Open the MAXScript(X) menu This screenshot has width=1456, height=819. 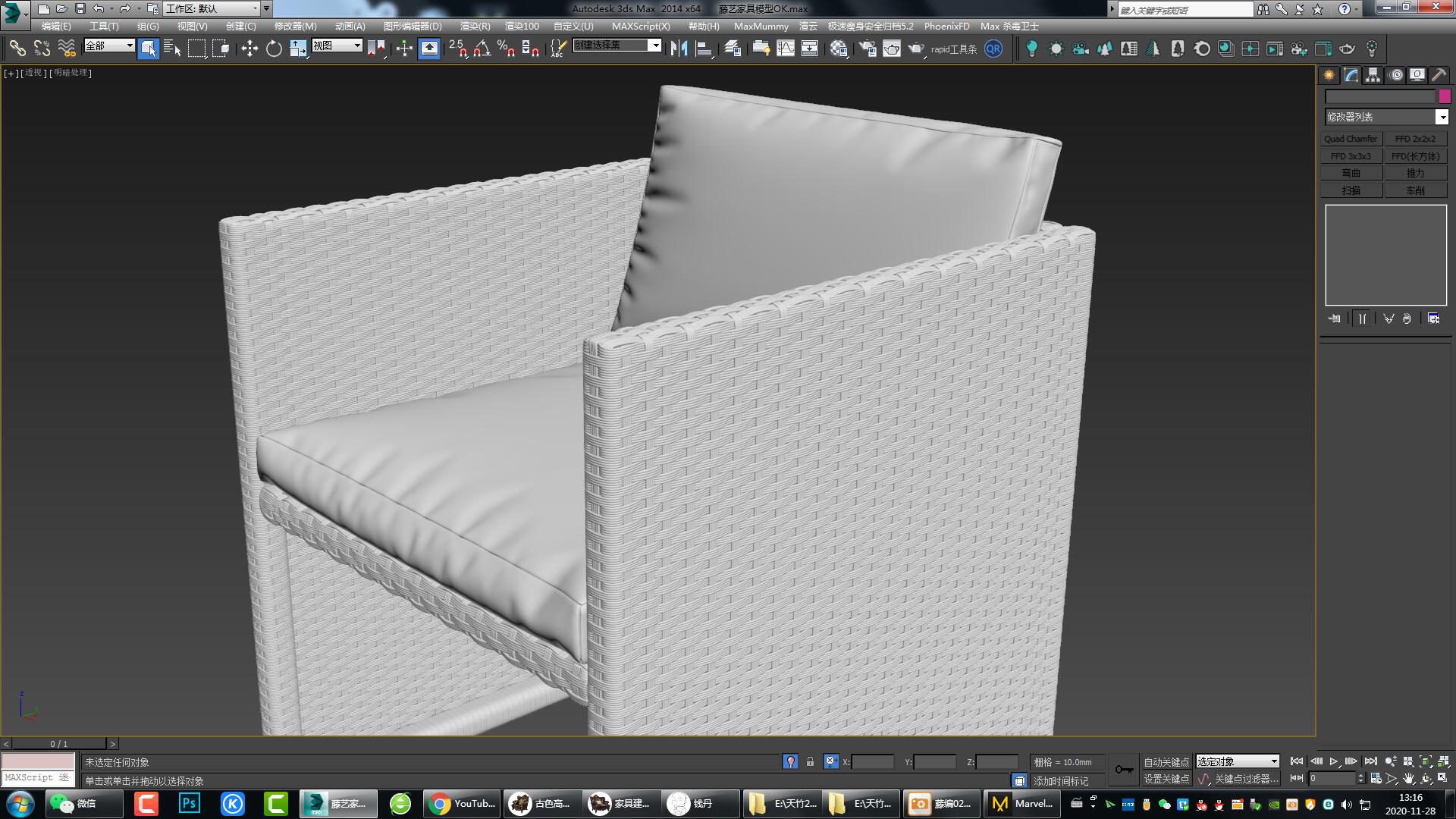pos(641,26)
